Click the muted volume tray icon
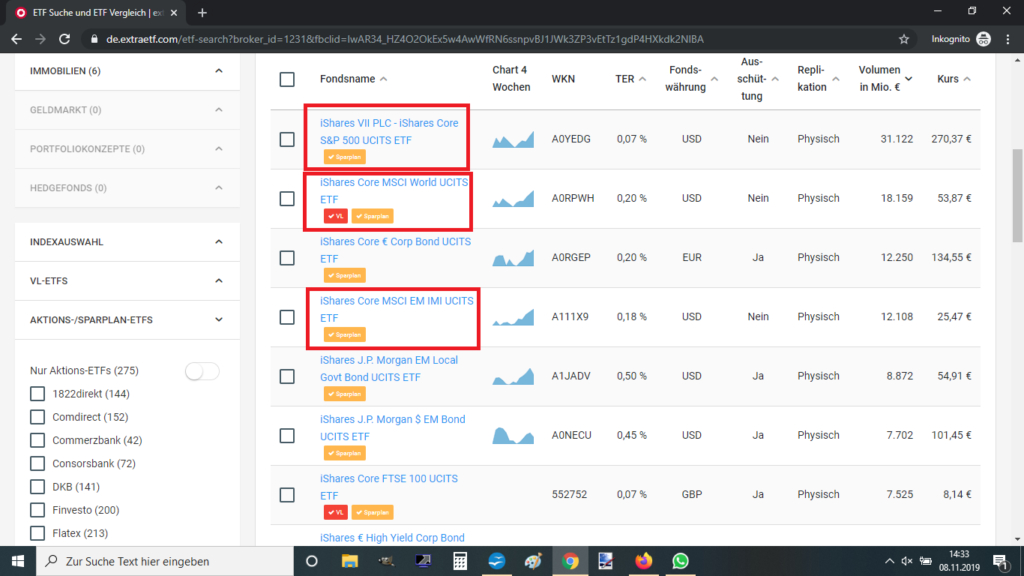The width and height of the screenshot is (1024, 576). pyautogui.click(x=907, y=561)
